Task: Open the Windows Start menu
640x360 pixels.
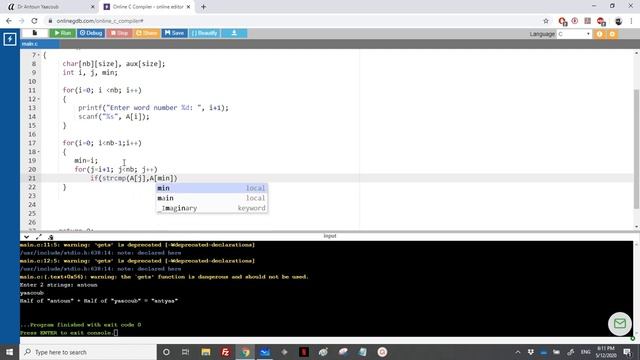Action: [9, 352]
